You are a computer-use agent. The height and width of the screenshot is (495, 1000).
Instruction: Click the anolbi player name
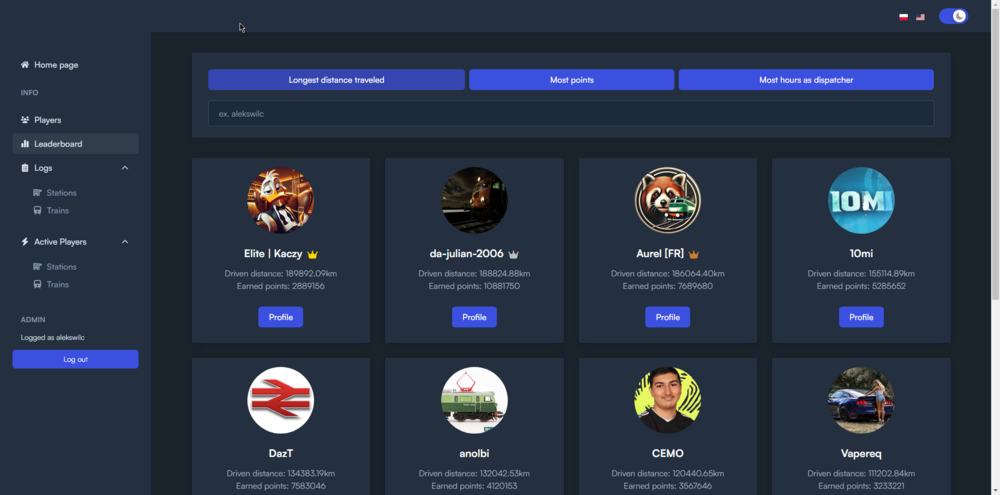[474, 454]
